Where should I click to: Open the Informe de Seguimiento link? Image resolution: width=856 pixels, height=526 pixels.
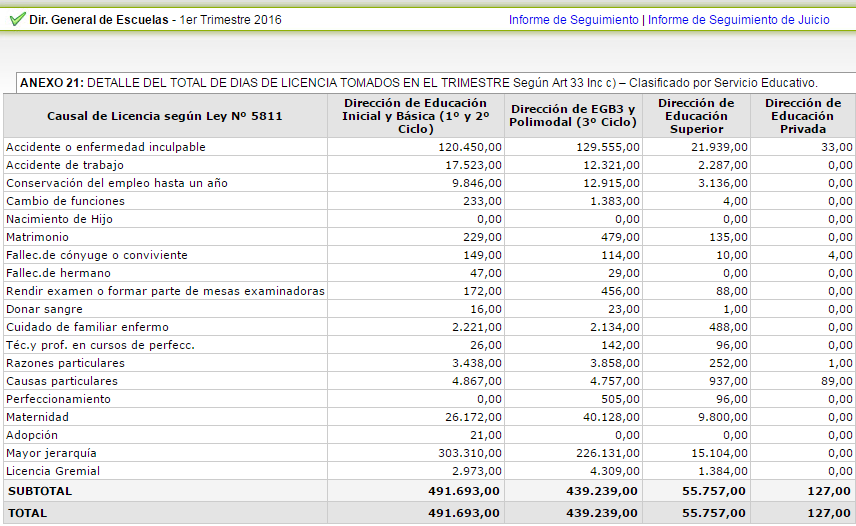tap(573, 20)
